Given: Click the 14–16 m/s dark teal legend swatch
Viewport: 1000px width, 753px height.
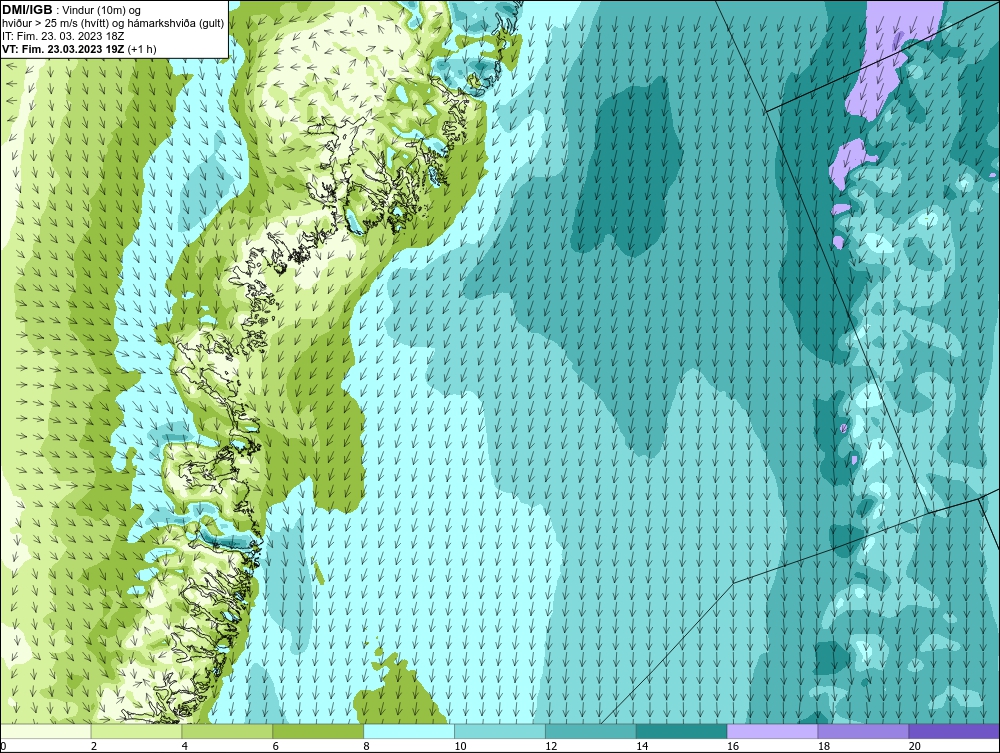Looking at the screenshot, I should (x=682, y=731).
